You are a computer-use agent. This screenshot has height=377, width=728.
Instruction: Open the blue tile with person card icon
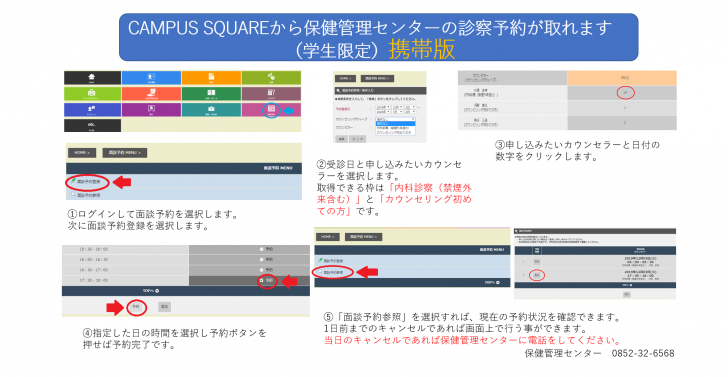pos(151,78)
